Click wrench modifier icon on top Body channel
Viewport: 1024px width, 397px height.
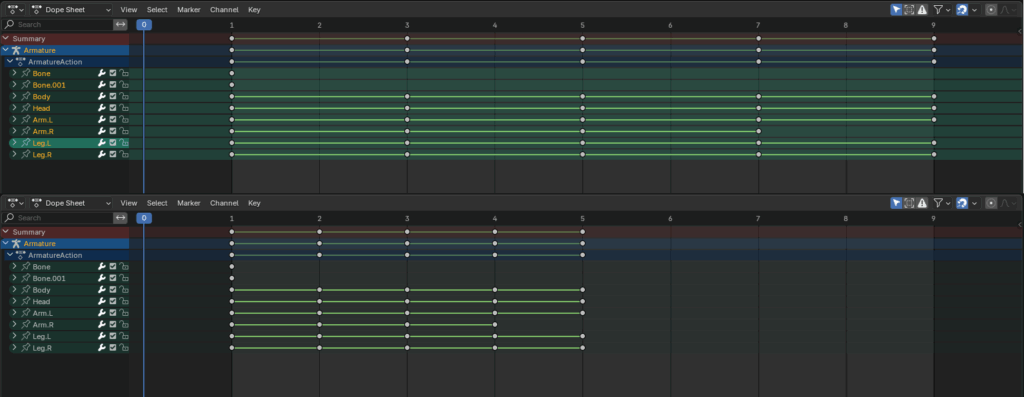tap(102, 97)
